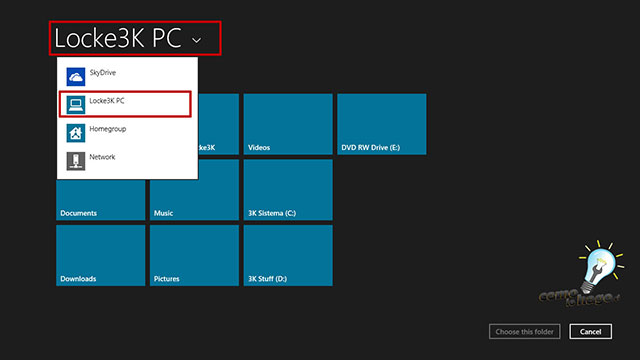Open the Downloads folder tile
Screen dimensions: 640x360
tap(100, 256)
